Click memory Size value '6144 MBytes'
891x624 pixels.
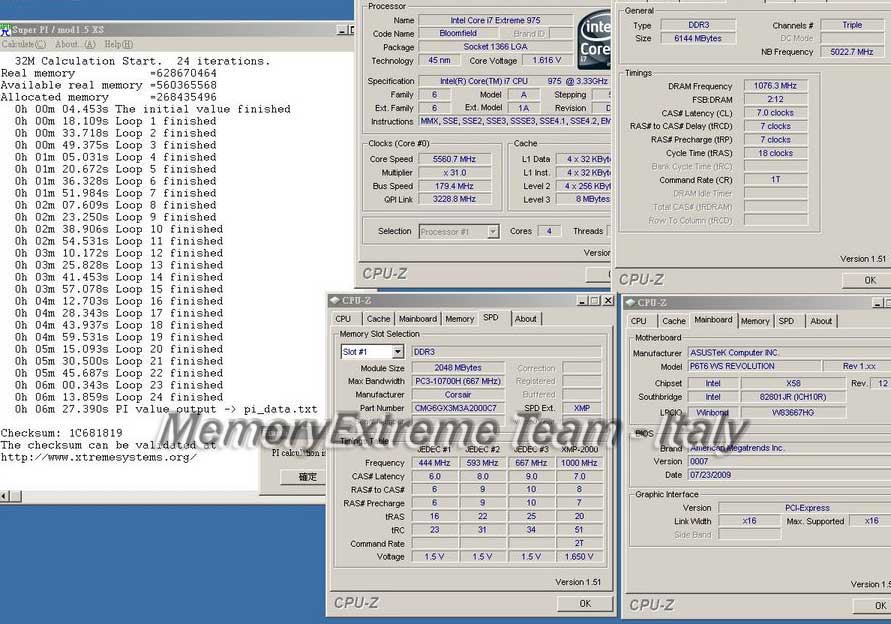[698, 38]
